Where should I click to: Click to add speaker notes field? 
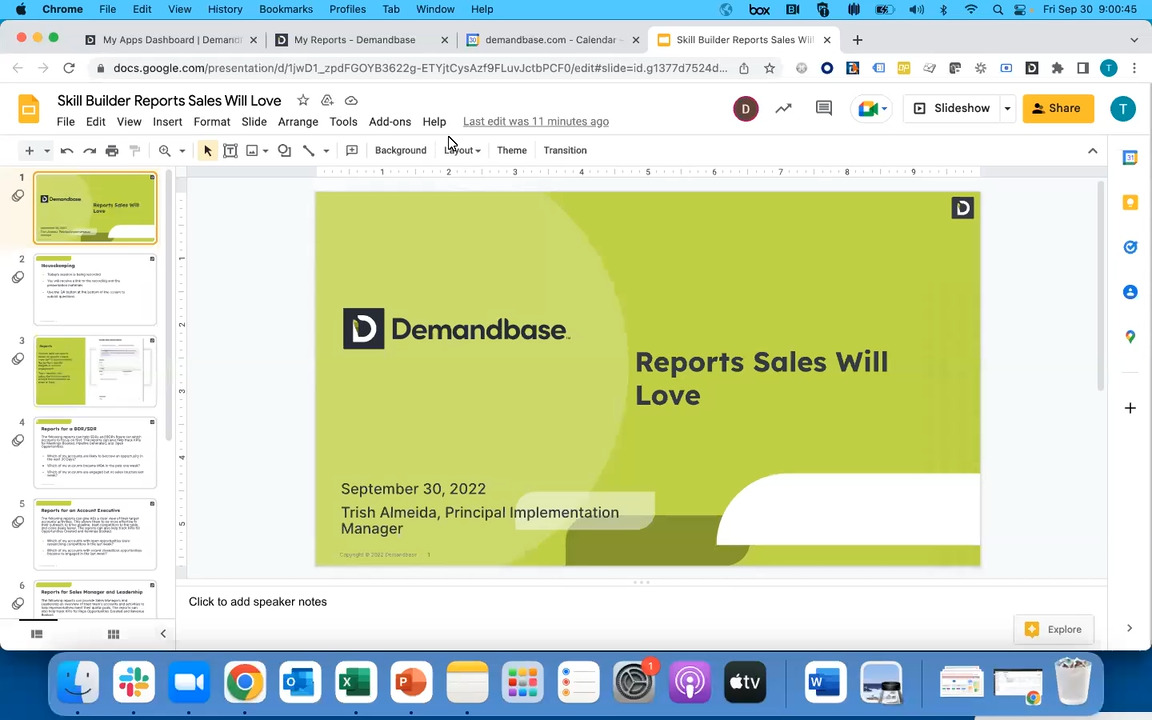pos(641,602)
